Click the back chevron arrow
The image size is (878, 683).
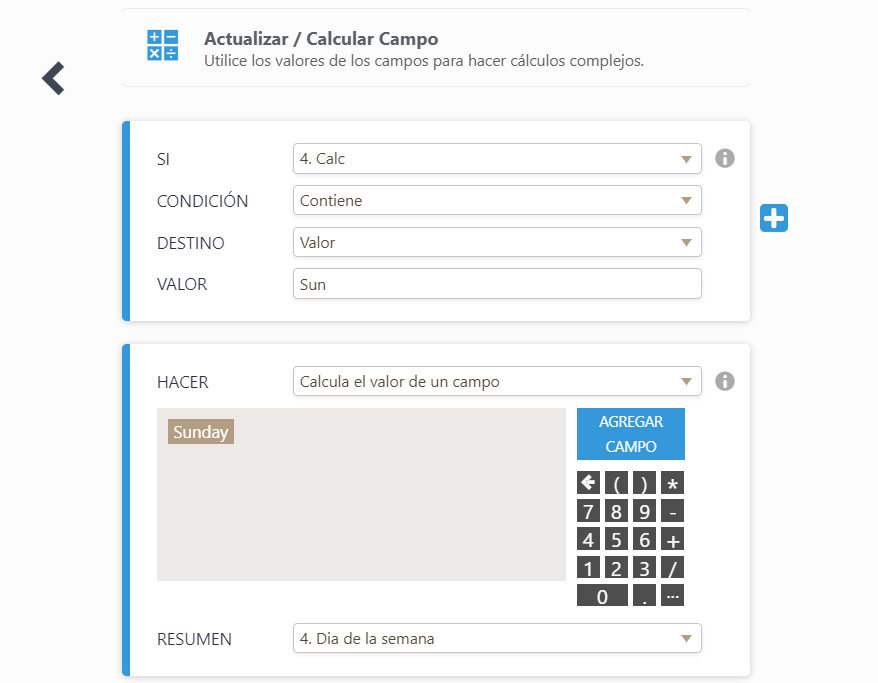coord(53,78)
